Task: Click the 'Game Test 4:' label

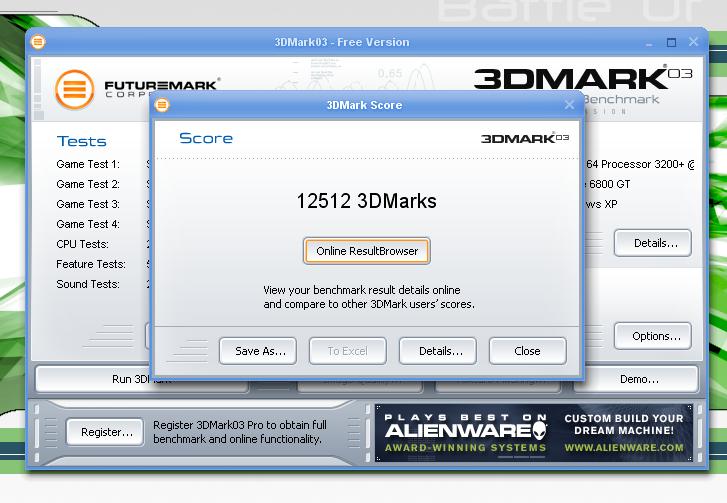Action: pyautogui.click(x=88, y=224)
